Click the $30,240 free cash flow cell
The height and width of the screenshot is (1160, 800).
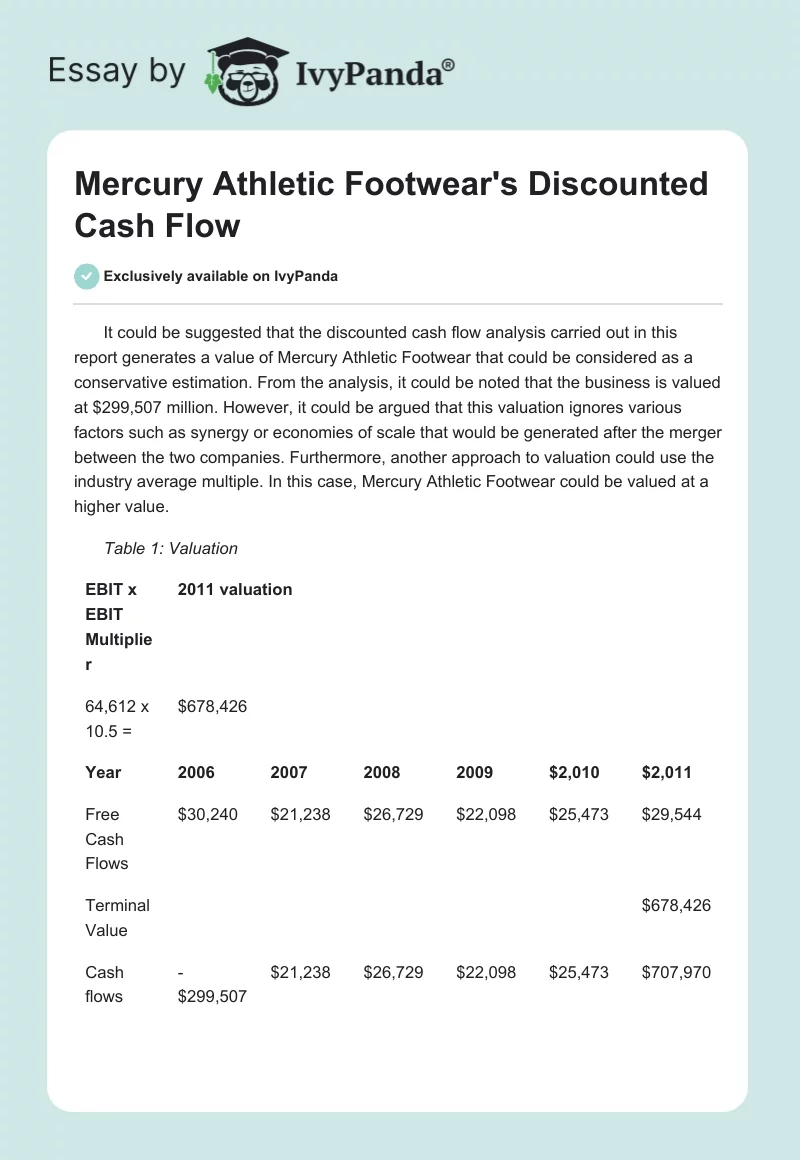208,814
